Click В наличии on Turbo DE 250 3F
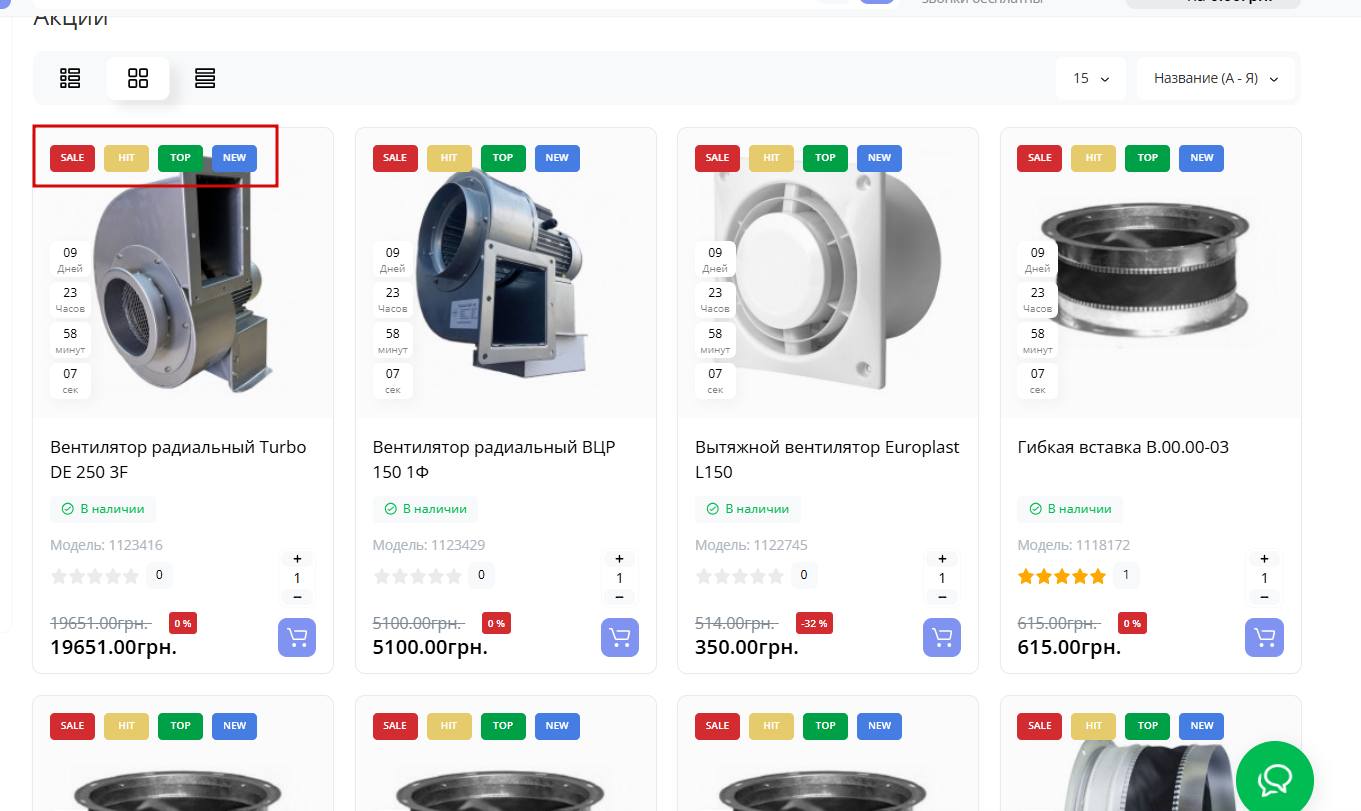 point(103,509)
